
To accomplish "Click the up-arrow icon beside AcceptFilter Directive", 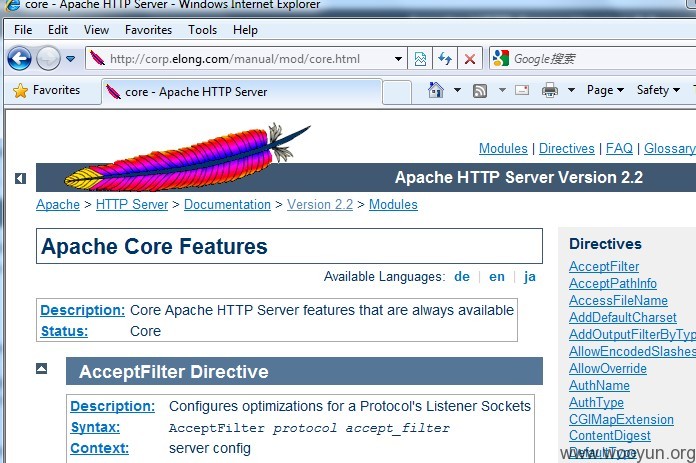I will point(42,368).
